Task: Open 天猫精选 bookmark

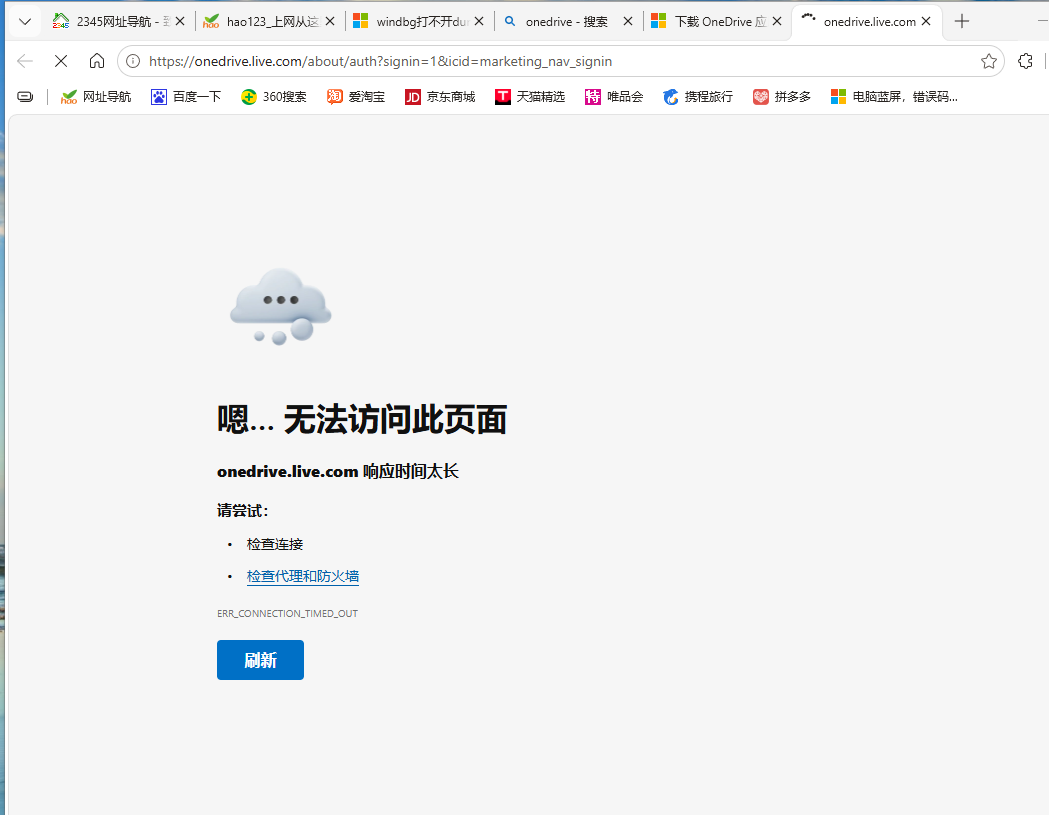Action: pyautogui.click(x=530, y=97)
